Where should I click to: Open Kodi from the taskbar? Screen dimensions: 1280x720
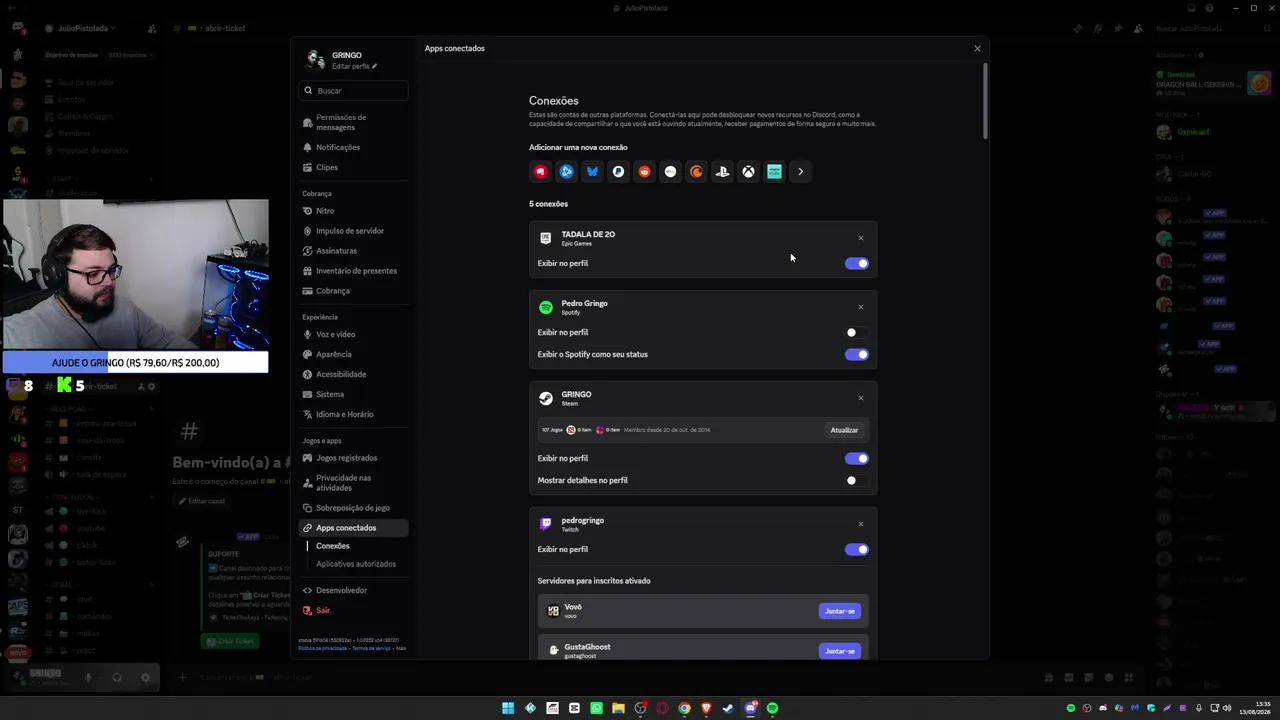530,709
